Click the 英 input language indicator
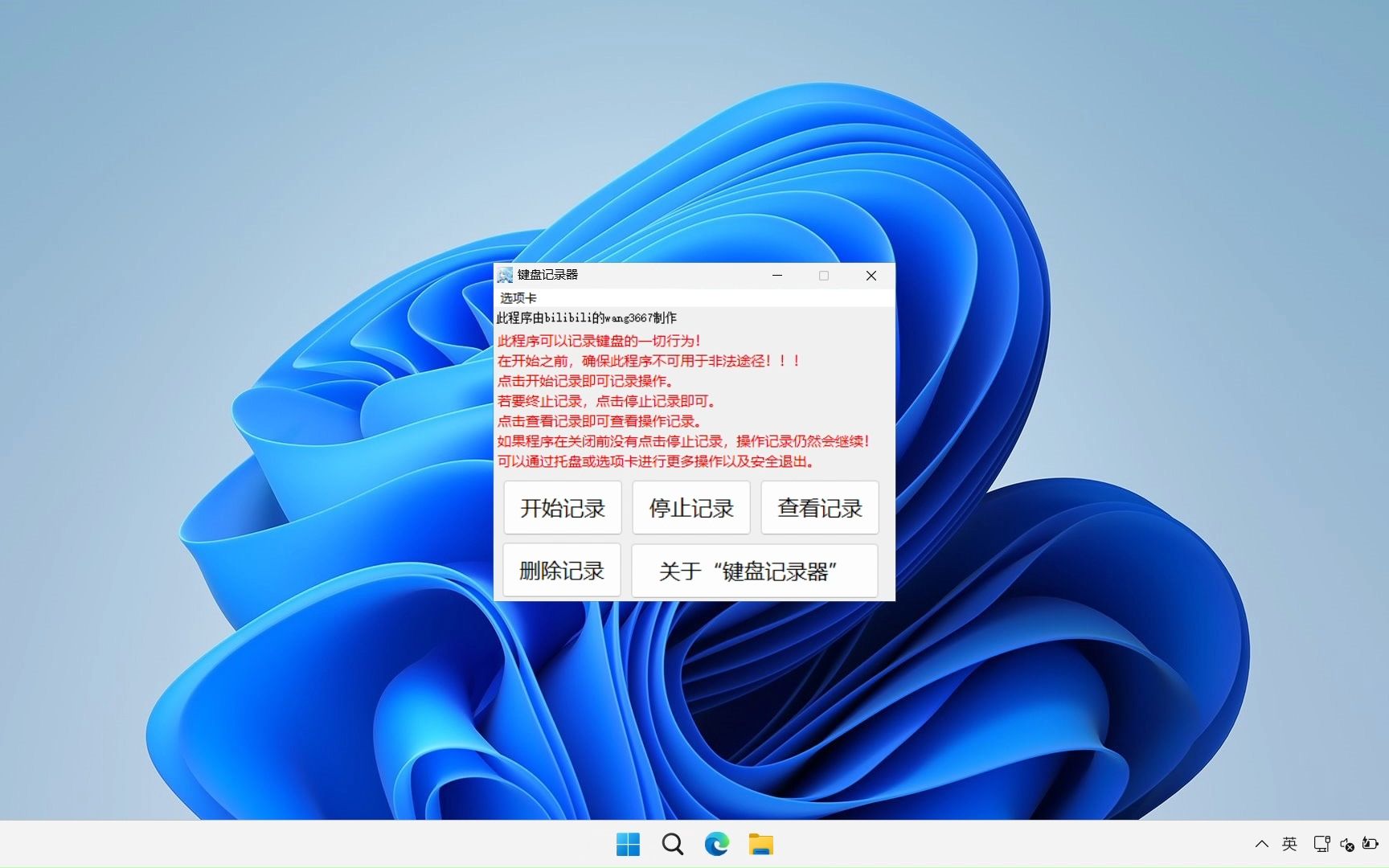This screenshot has width=1389, height=868. tap(1289, 844)
